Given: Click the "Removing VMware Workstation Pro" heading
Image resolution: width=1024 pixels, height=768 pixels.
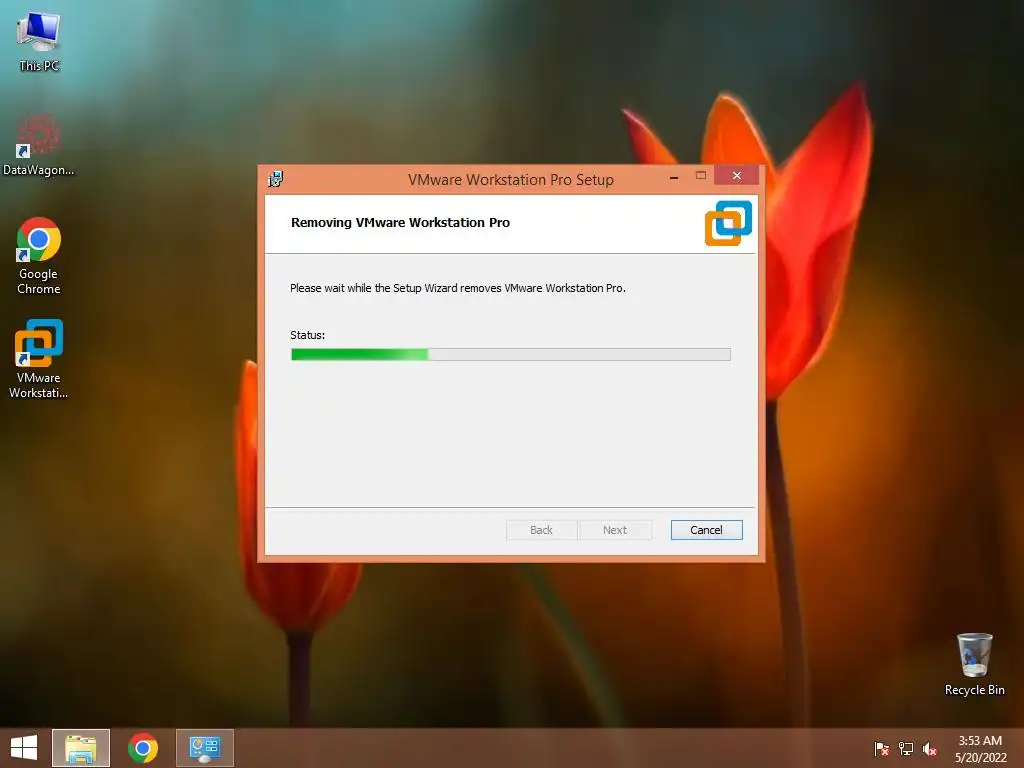Looking at the screenshot, I should pos(400,223).
